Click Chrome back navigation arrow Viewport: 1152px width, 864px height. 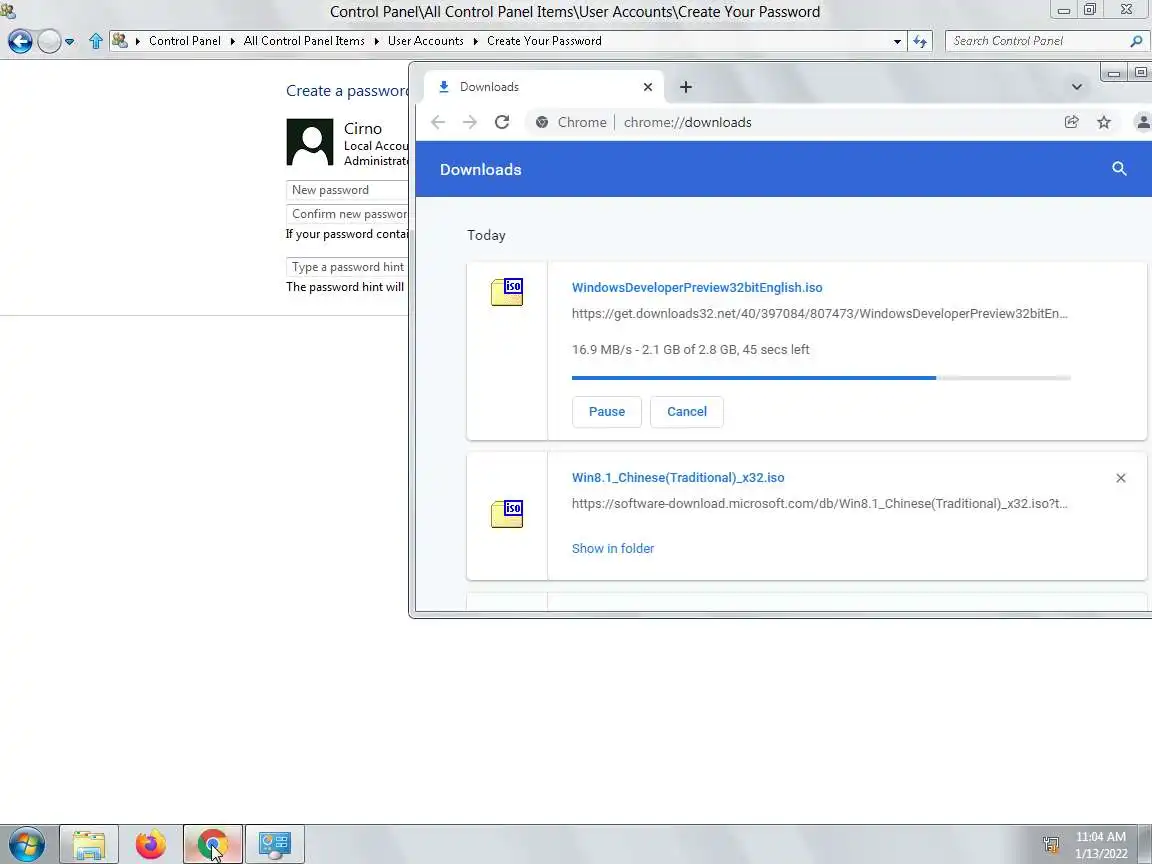438,122
